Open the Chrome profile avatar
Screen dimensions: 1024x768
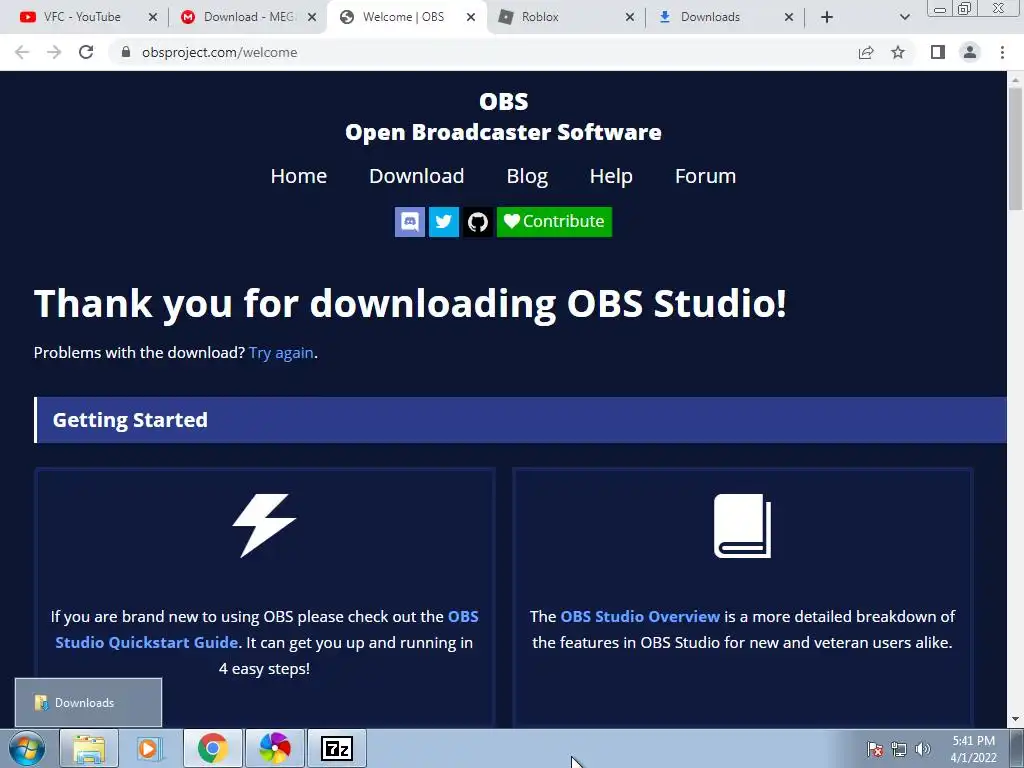[970, 52]
